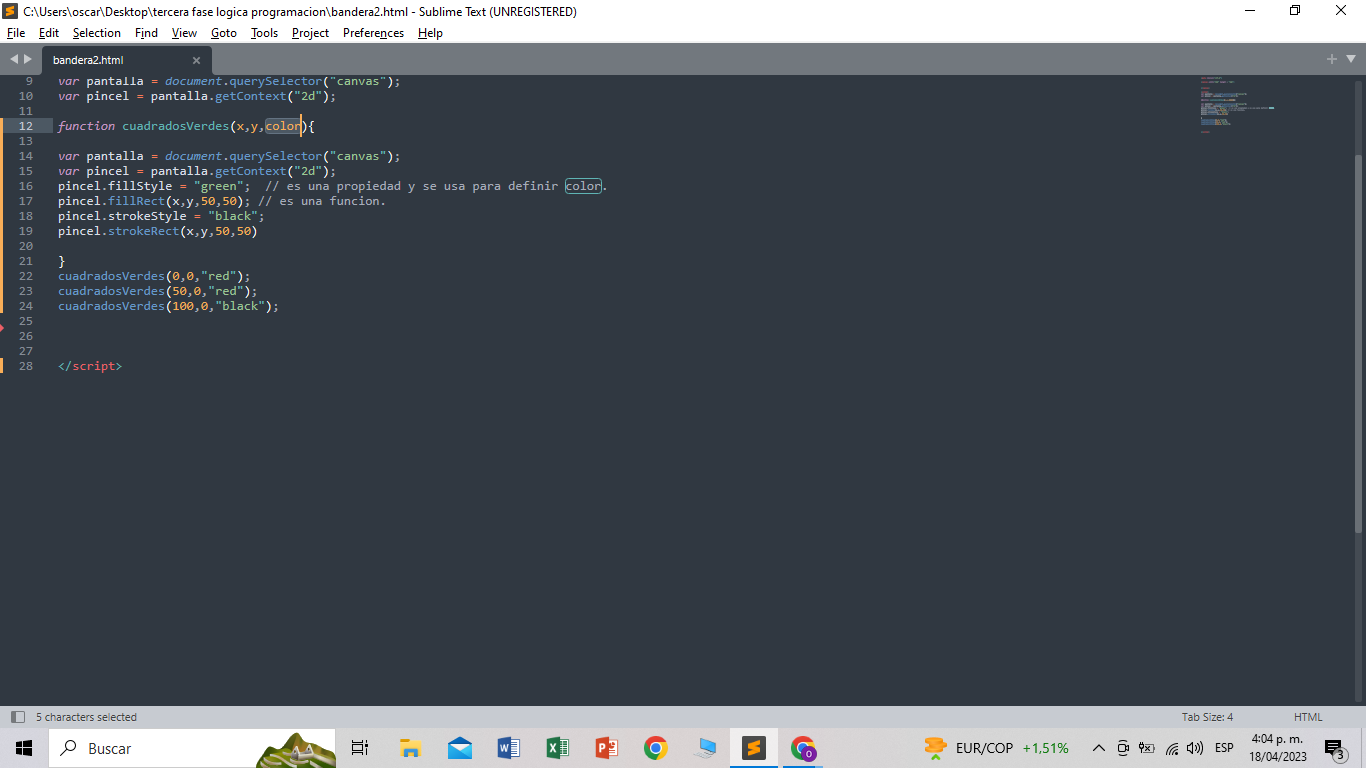Image resolution: width=1366 pixels, height=768 pixels.
Task: Open the Preferences menu
Action: coord(373,33)
